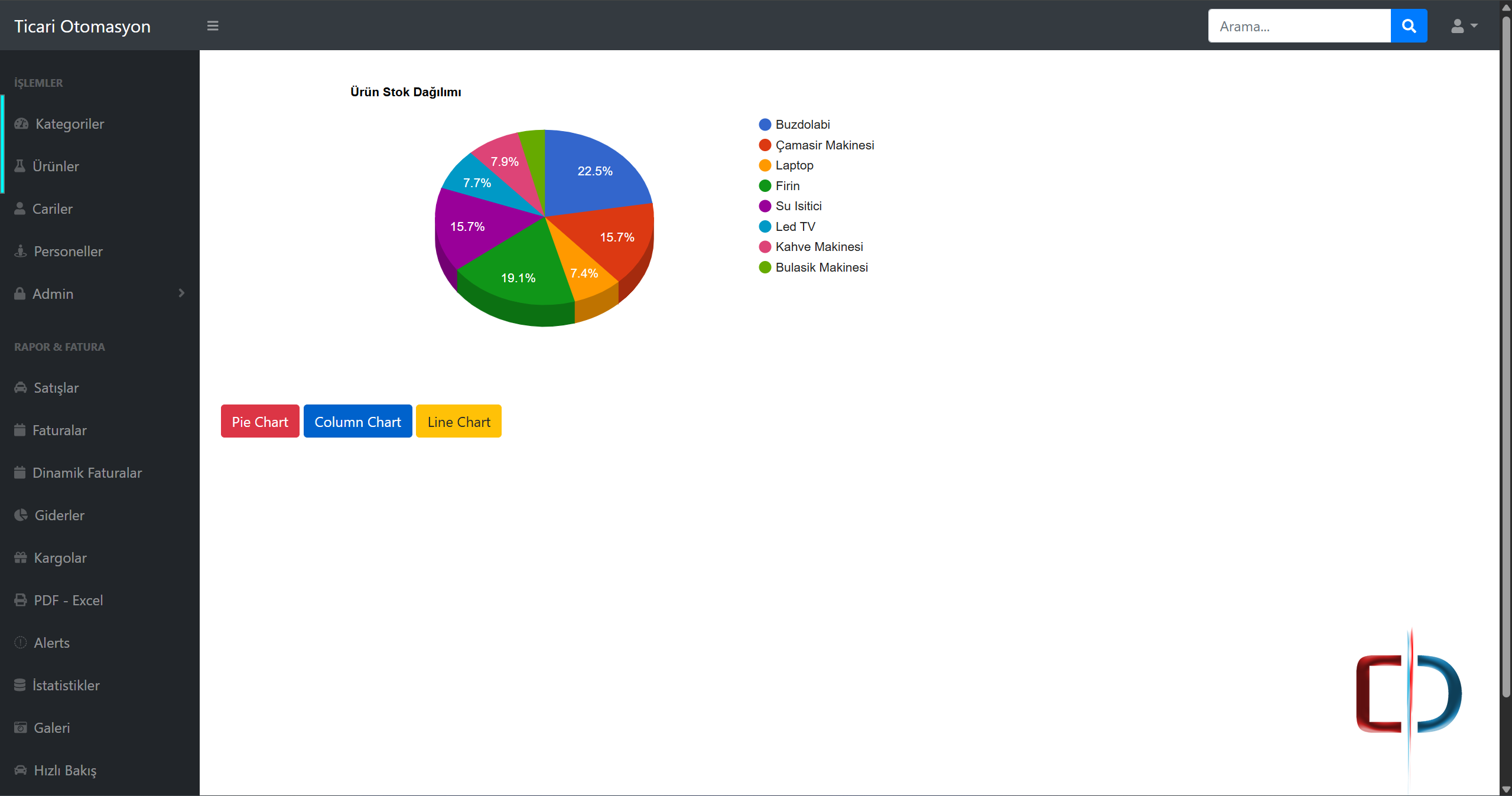
Task: Open the user account dropdown
Action: pyautogui.click(x=1464, y=26)
